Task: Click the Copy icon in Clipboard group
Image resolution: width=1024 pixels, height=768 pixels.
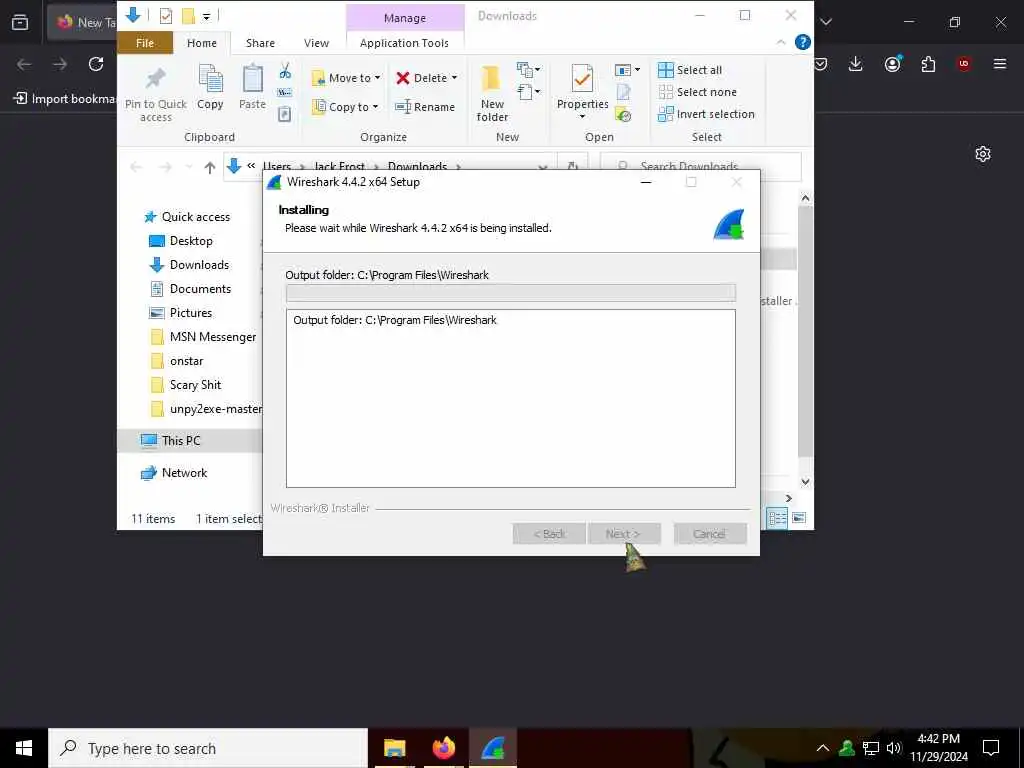Action: click(x=210, y=80)
